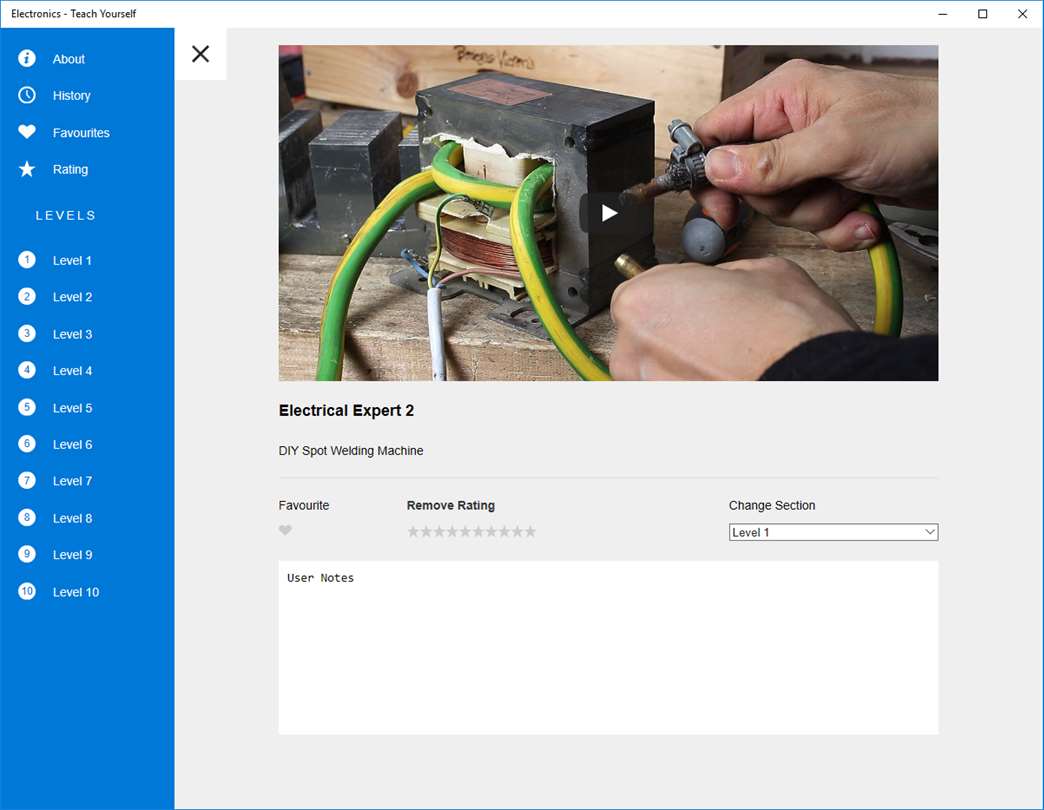The width and height of the screenshot is (1044, 810).
Task: Select the 'DIY Spot Welding Machine' description text
Action: click(351, 451)
